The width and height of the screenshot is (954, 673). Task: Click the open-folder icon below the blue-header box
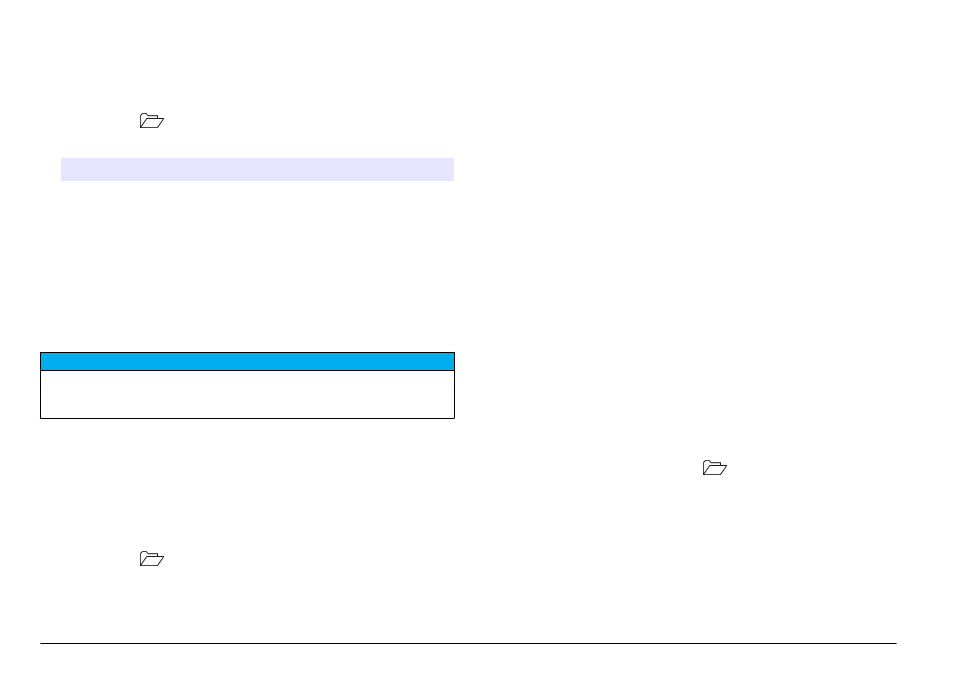point(151,559)
